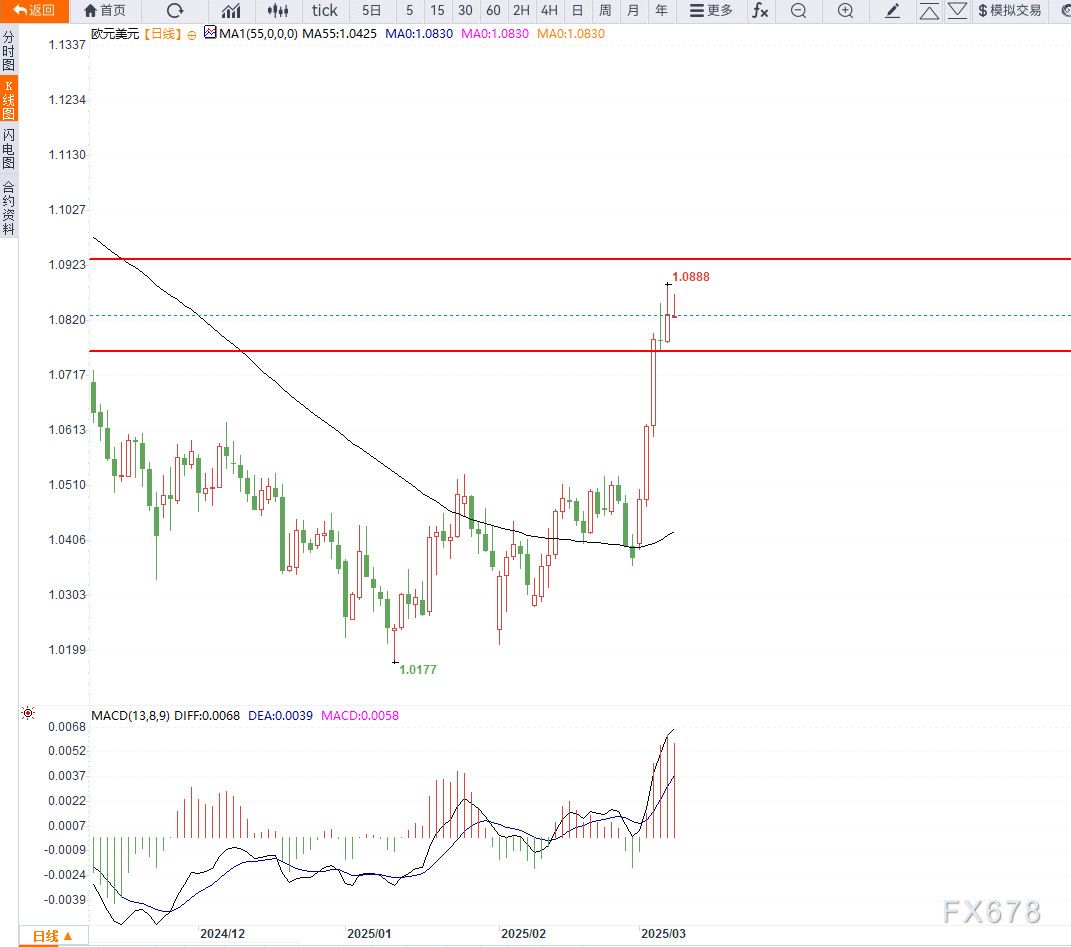Click the 2025/02 date axis label
This screenshot has width=1071, height=947.
[x=523, y=933]
